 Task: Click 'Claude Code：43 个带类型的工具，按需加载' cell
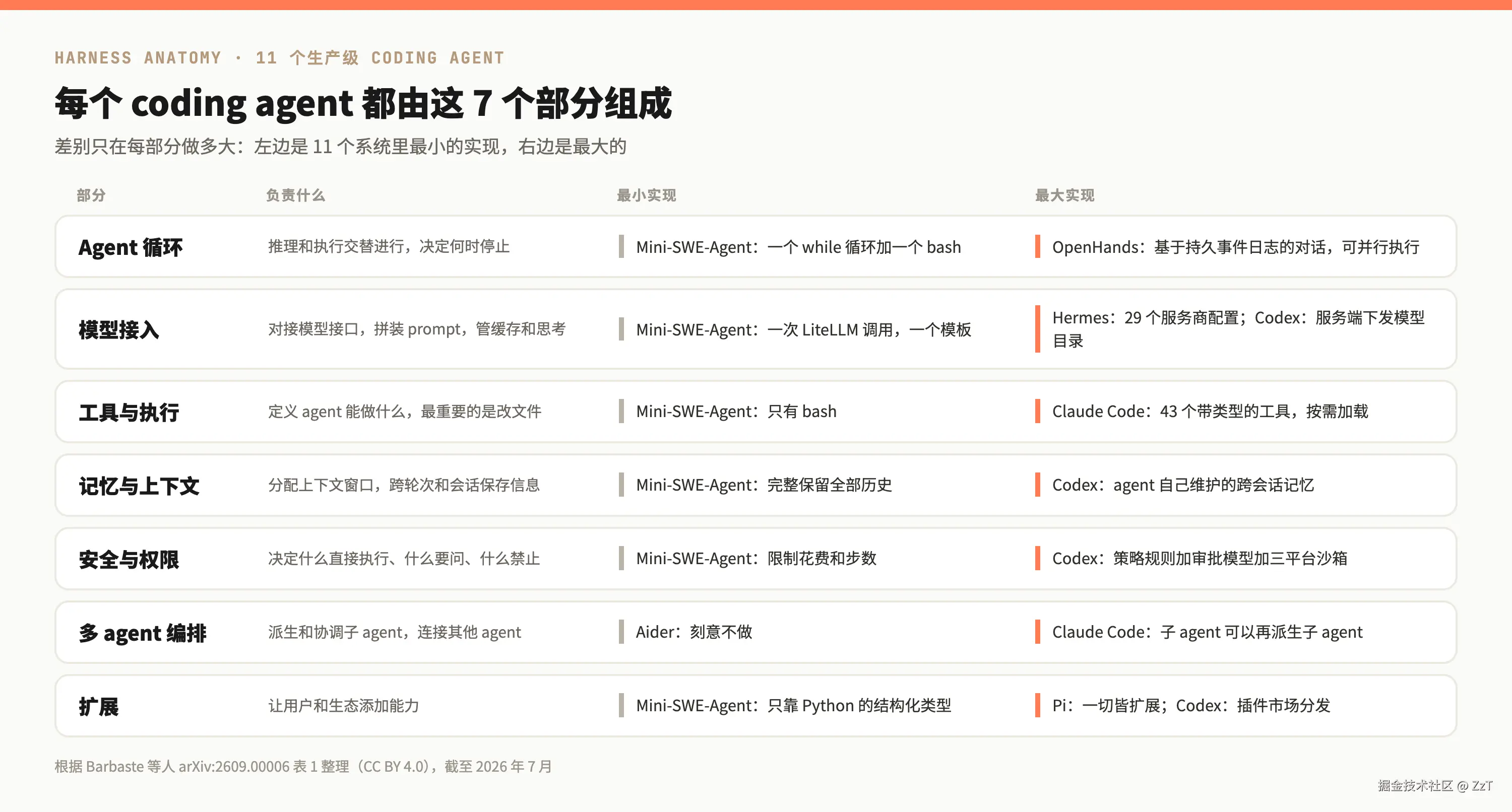1210,411
